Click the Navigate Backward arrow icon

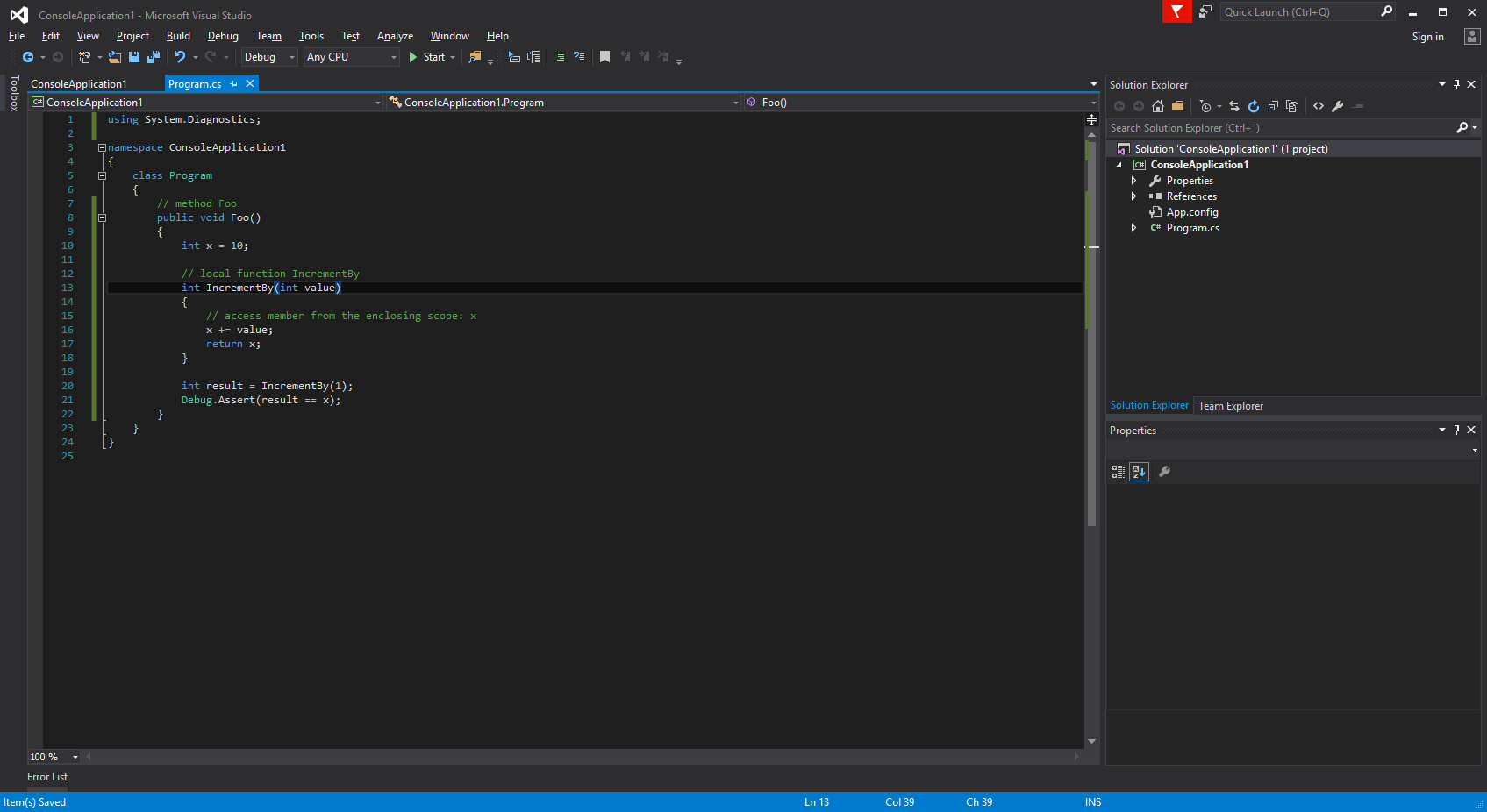[x=26, y=56]
